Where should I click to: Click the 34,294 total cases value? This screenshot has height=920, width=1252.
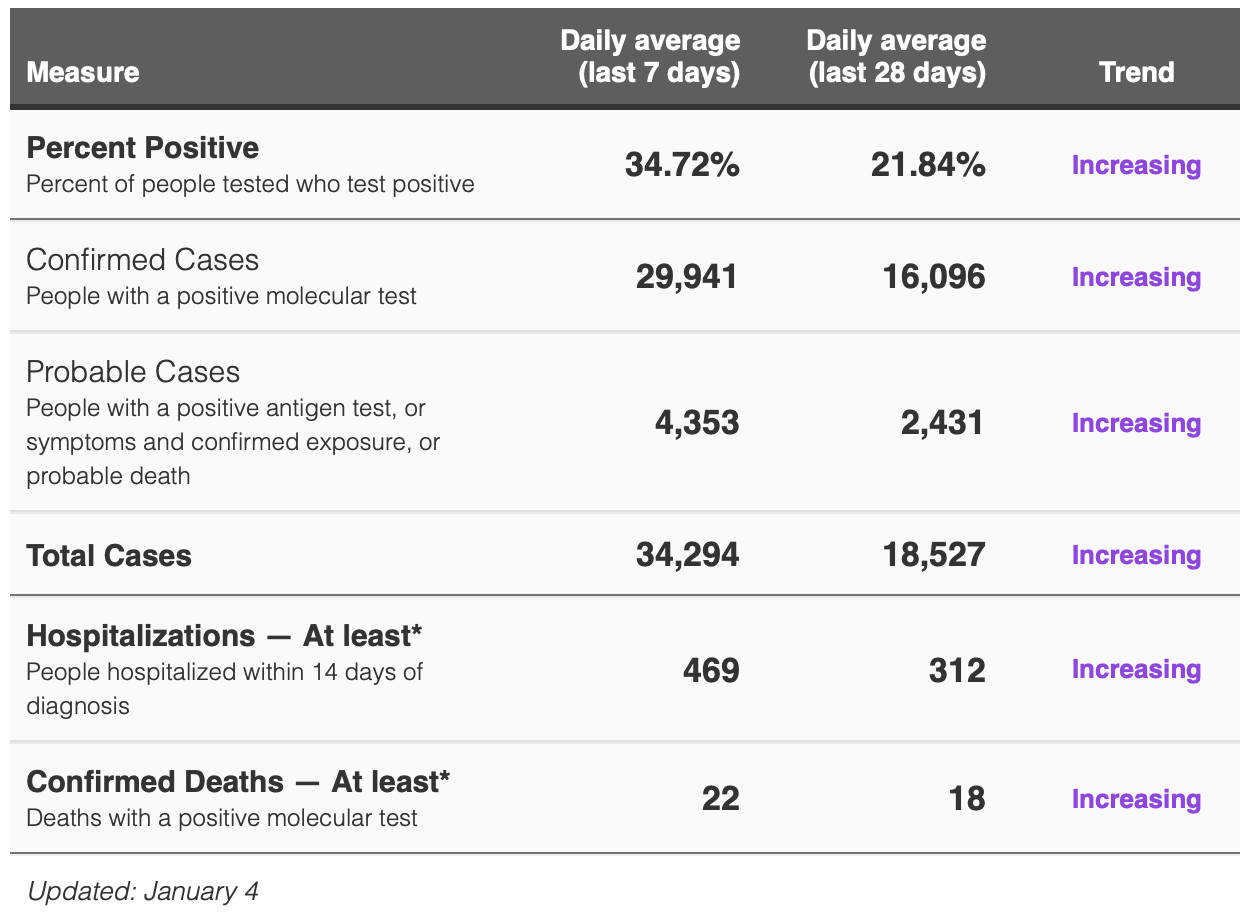pos(687,555)
